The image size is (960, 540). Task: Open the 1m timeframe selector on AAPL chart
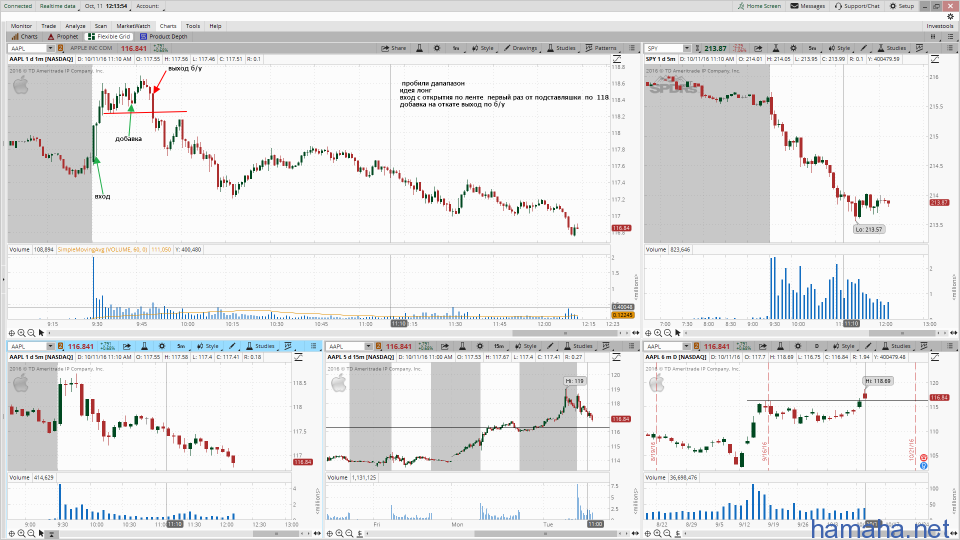pos(456,48)
